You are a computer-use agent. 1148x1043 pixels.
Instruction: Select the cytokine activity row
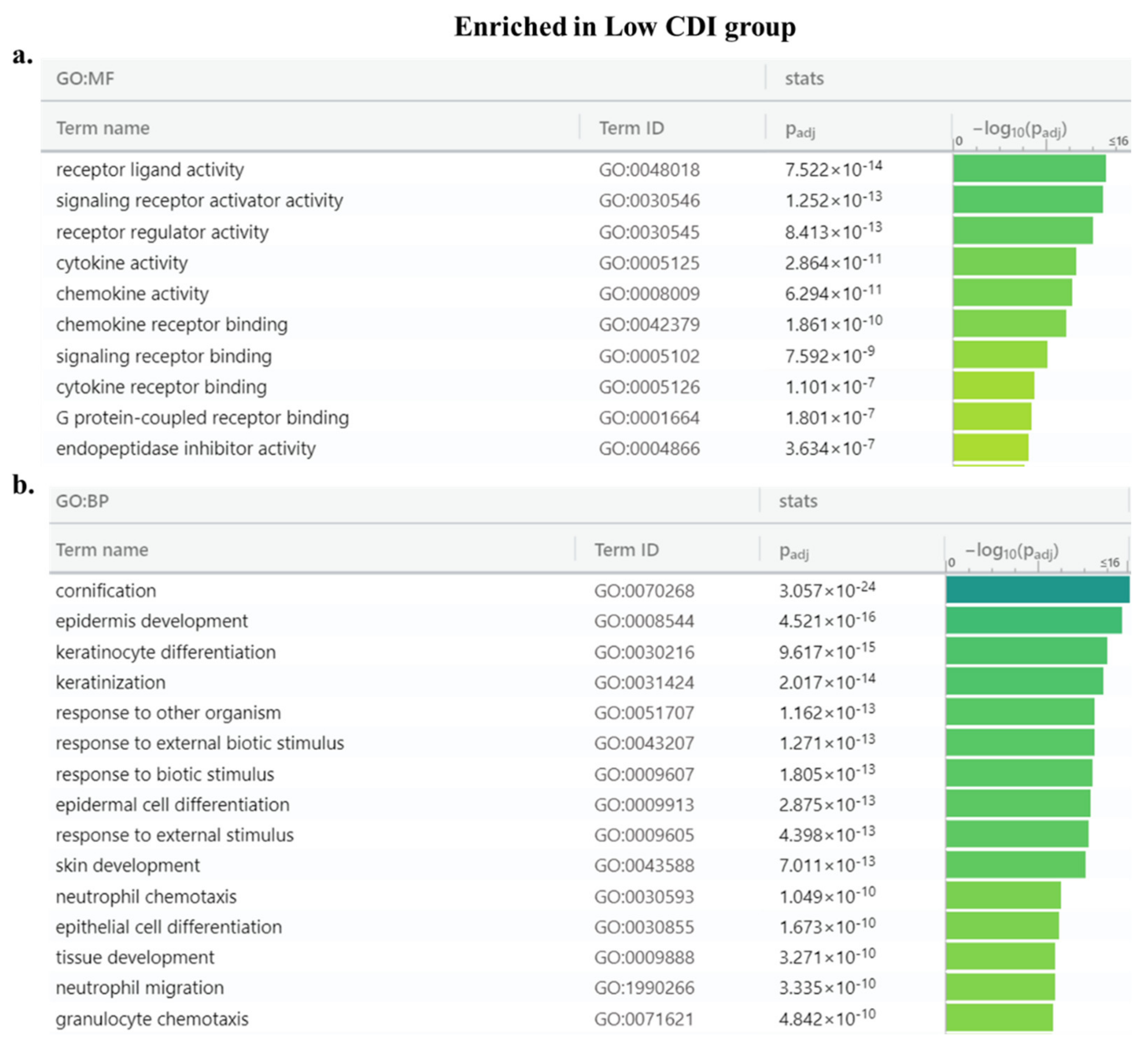point(121,263)
